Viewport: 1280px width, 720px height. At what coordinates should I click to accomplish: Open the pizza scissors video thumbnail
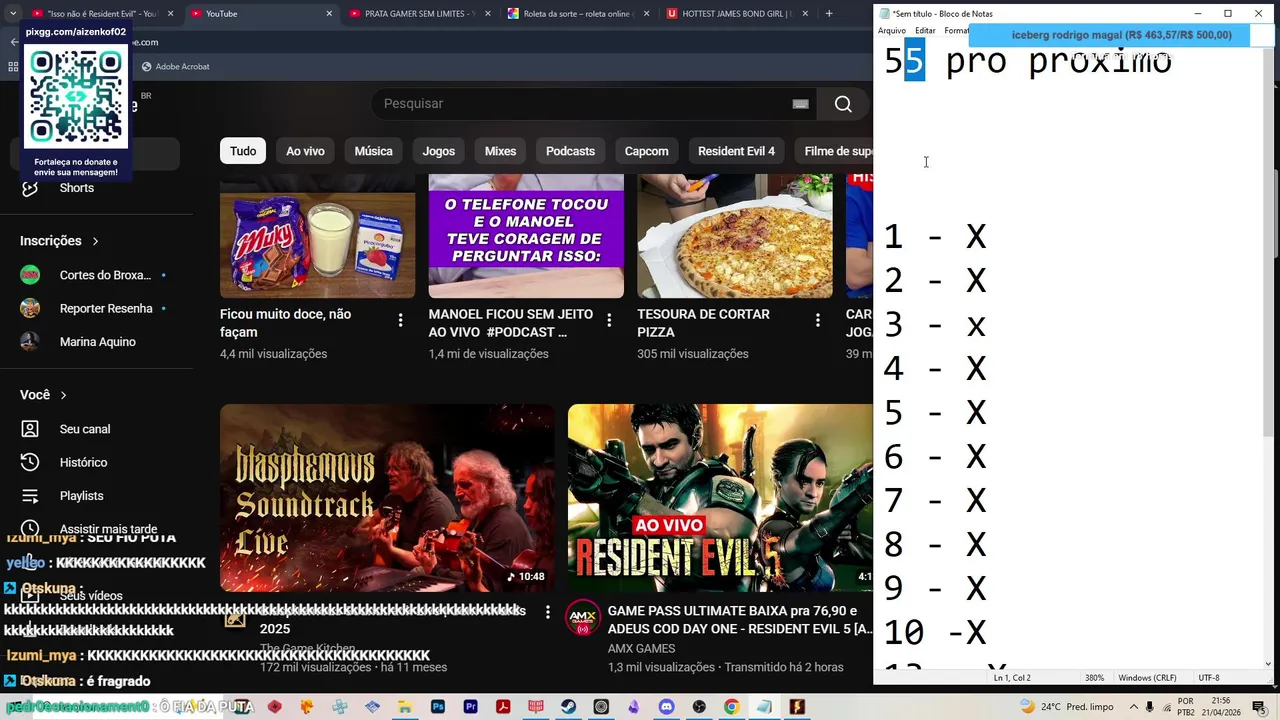[735, 236]
